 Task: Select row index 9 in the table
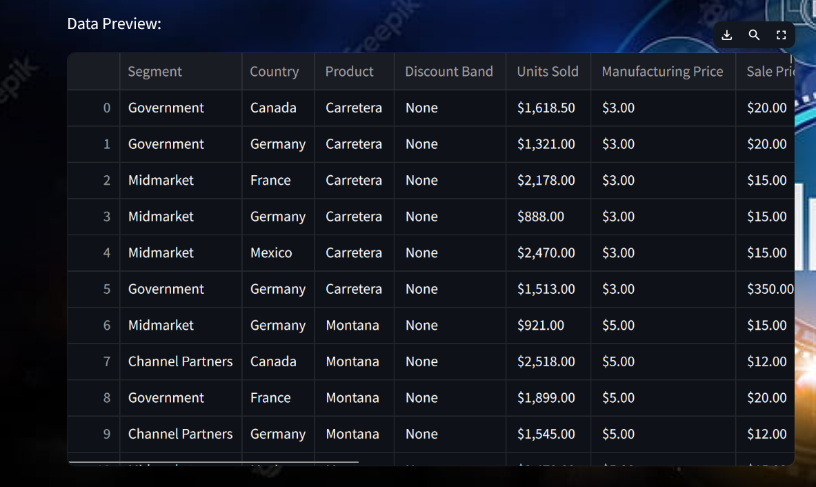94,434
